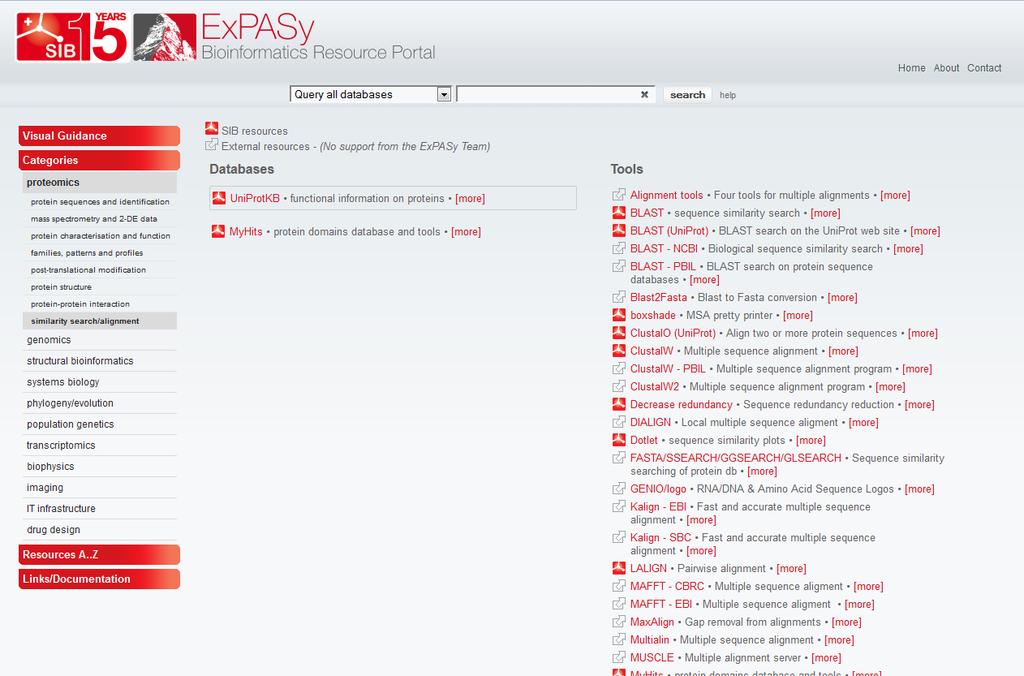Click [more] next to UniProtKB

pos(470,199)
